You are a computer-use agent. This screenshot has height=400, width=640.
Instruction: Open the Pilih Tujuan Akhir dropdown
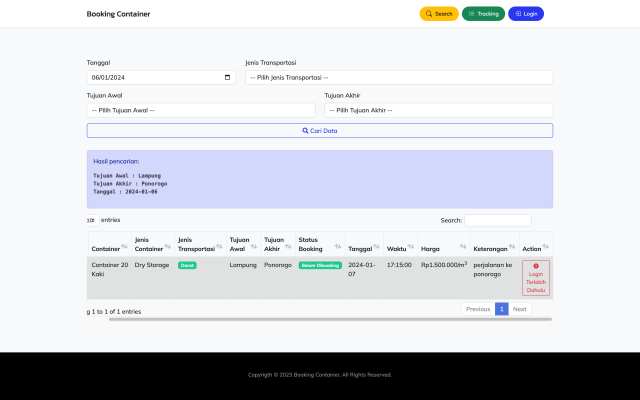point(438,110)
